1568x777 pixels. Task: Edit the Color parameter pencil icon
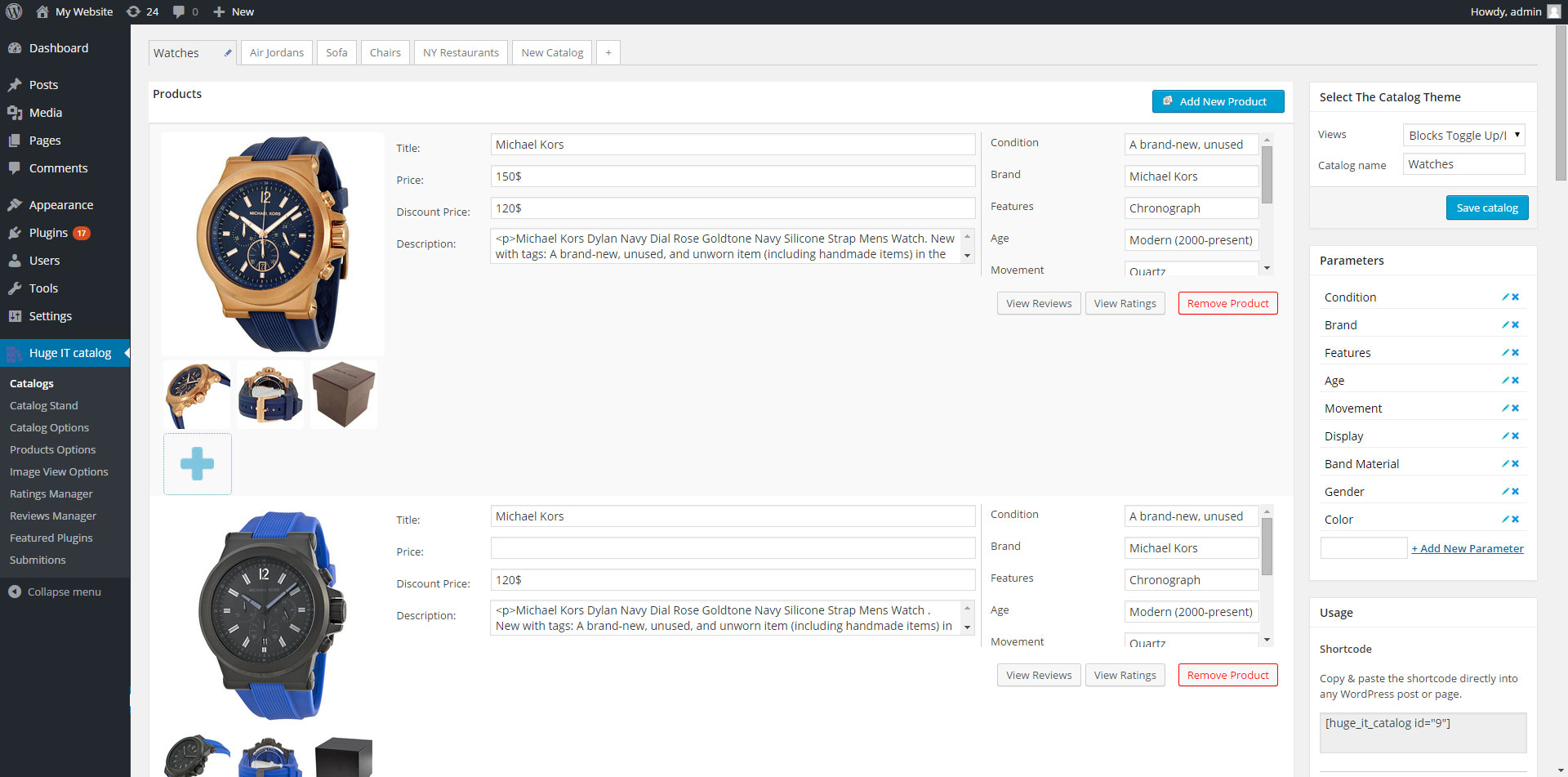(x=1505, y=520)
